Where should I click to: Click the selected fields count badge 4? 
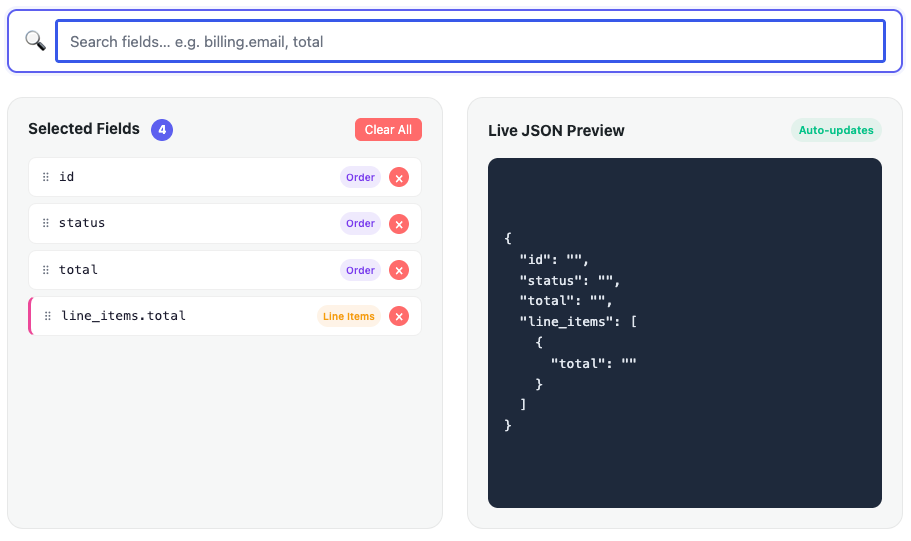point(162,130)
